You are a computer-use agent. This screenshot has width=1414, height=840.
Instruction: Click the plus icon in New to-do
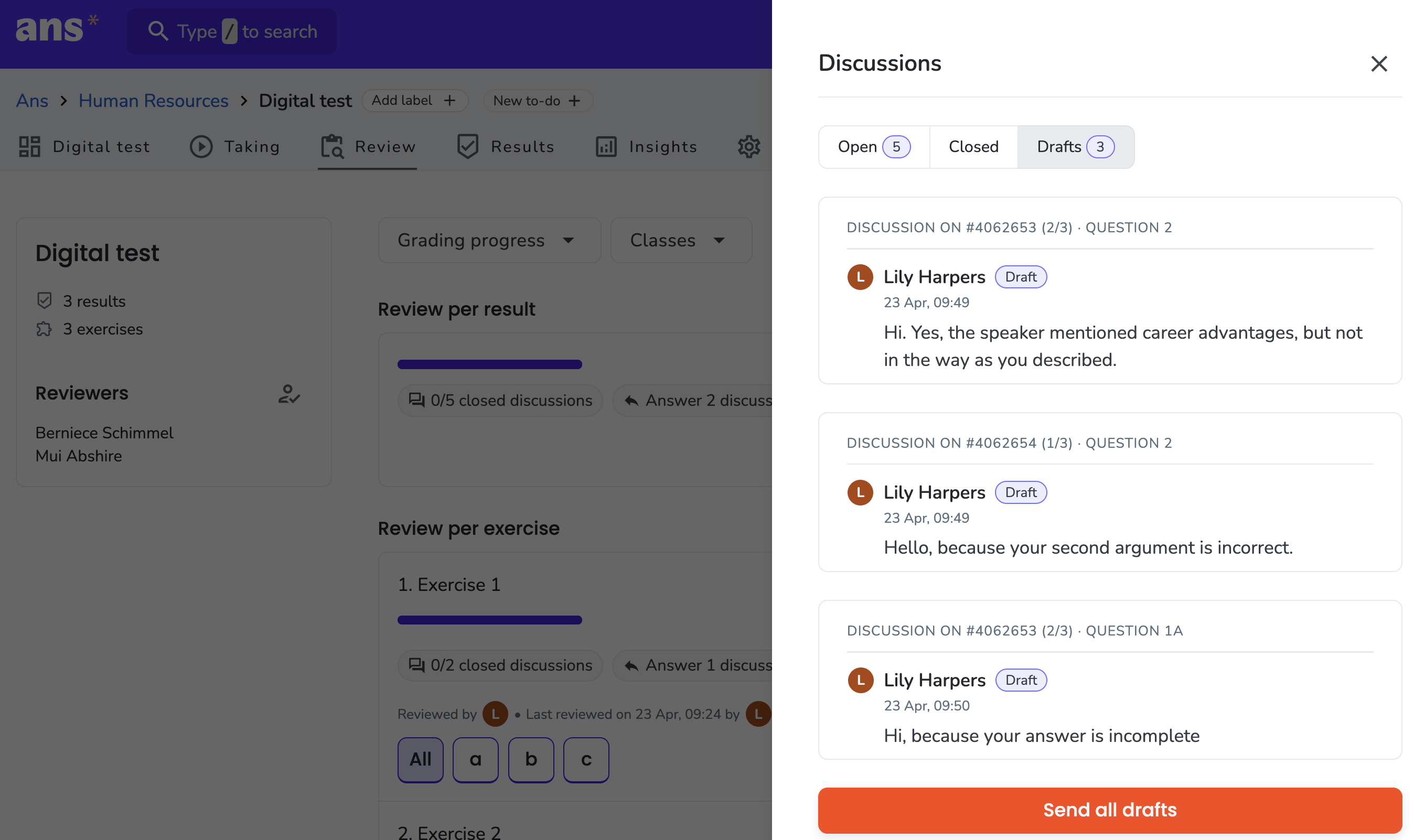(x=574, y=101)
